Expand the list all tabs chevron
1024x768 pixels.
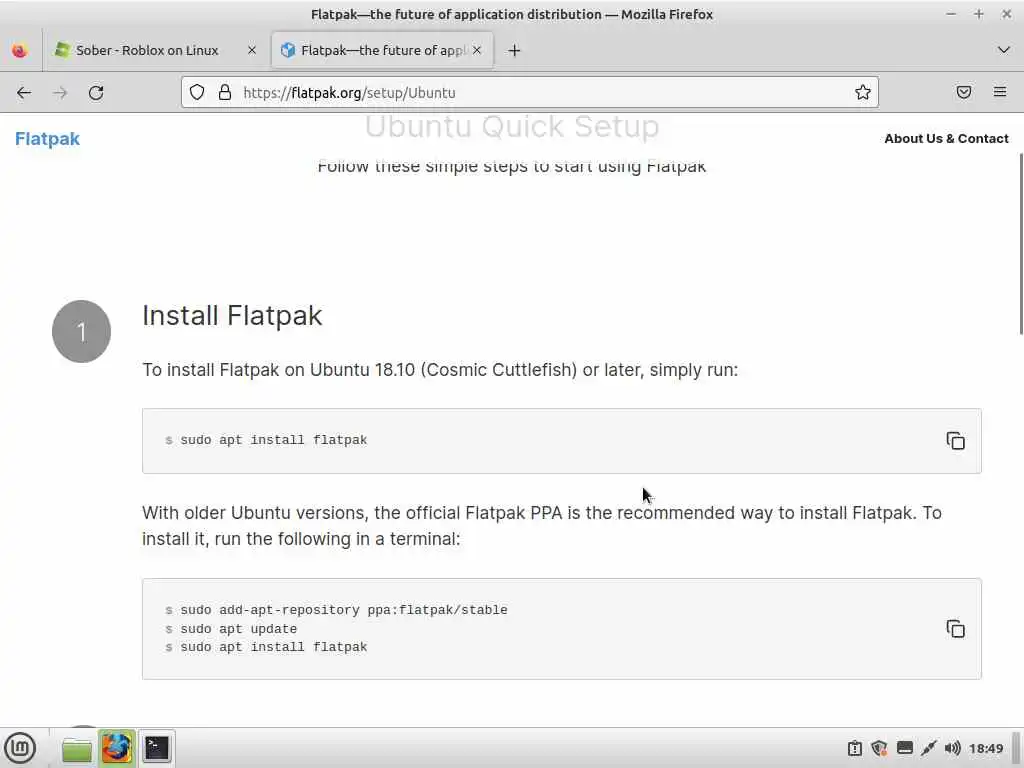coord(1004,50)
